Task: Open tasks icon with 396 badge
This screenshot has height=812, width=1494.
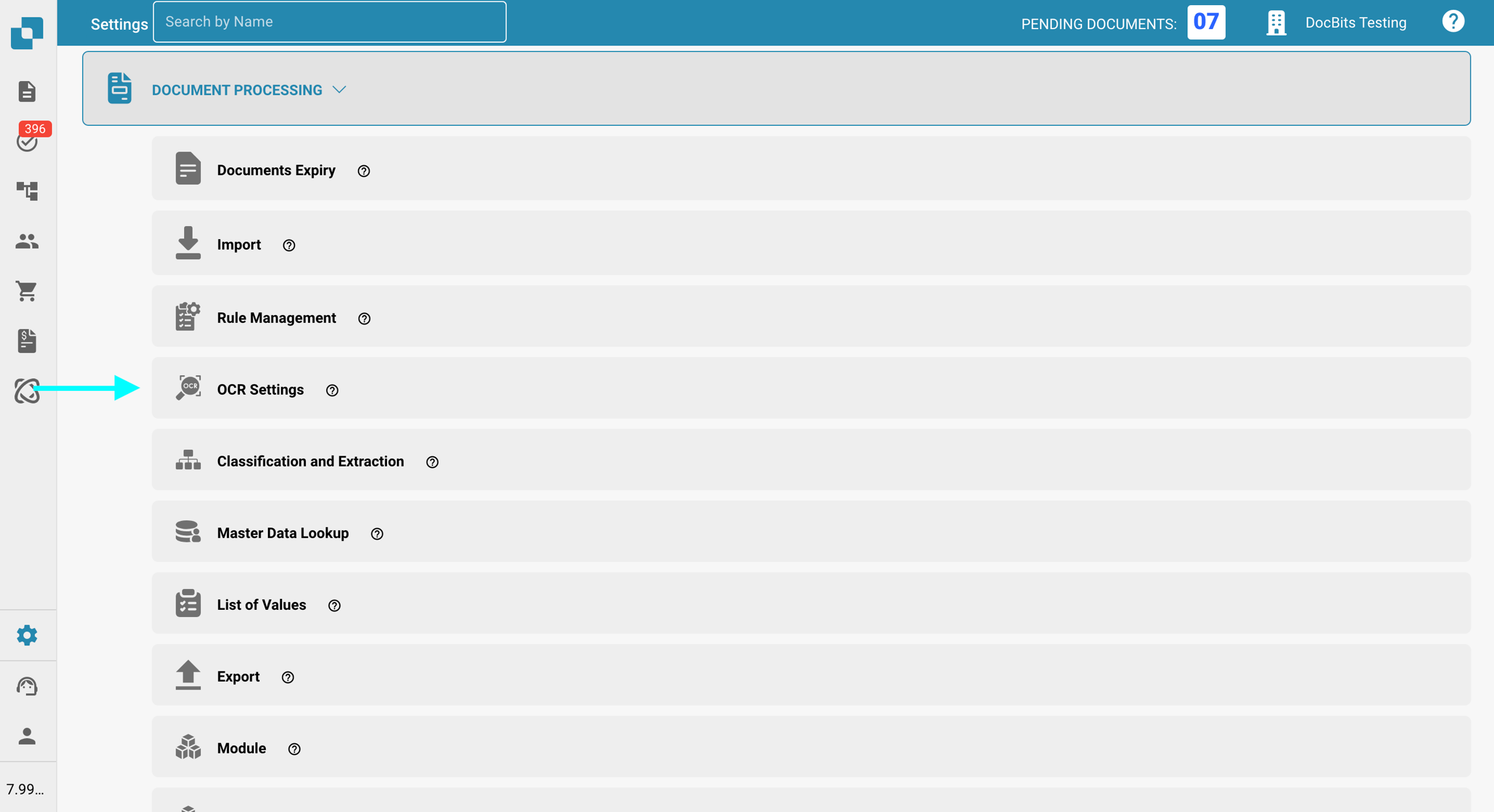Action: click(x=27, y=141)
